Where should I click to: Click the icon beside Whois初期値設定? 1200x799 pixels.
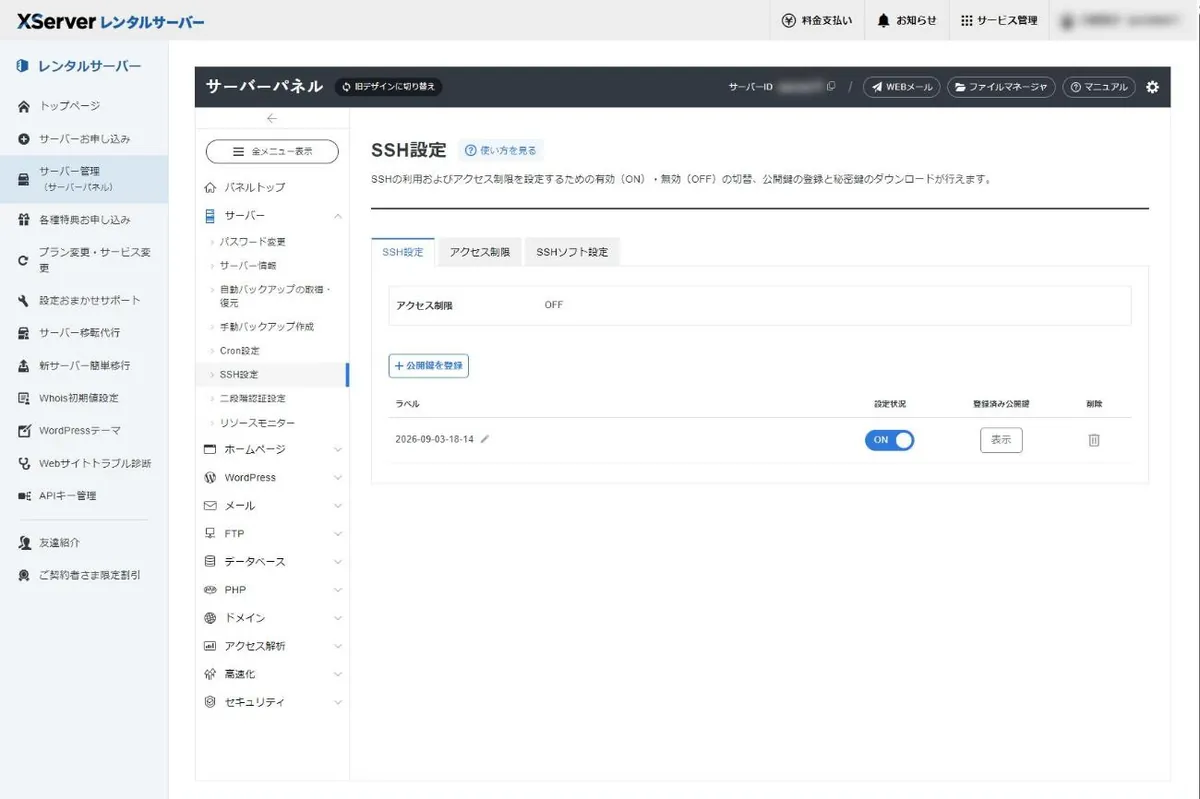[24, 398]
